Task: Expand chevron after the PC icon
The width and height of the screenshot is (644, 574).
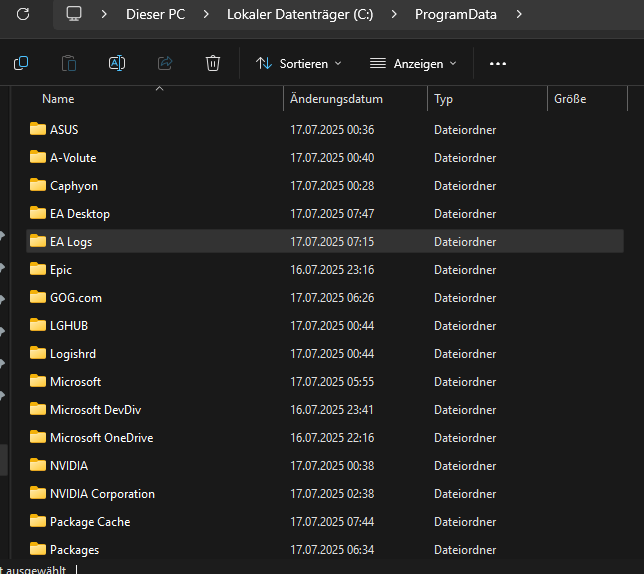Action: click(x=104, y=14)
